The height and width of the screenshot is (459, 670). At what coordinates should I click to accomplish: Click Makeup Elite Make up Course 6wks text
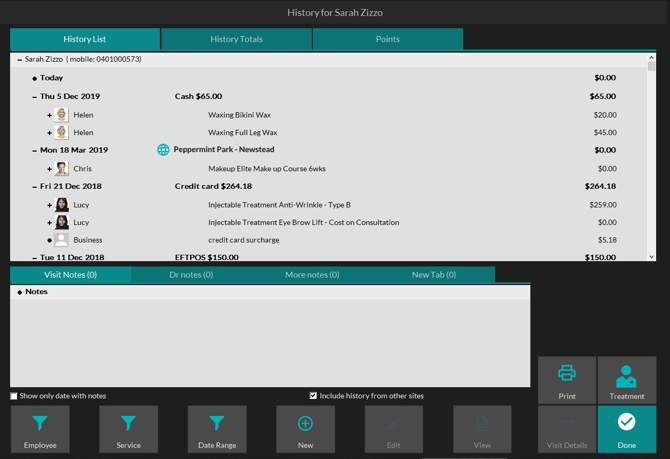point(267,168)
